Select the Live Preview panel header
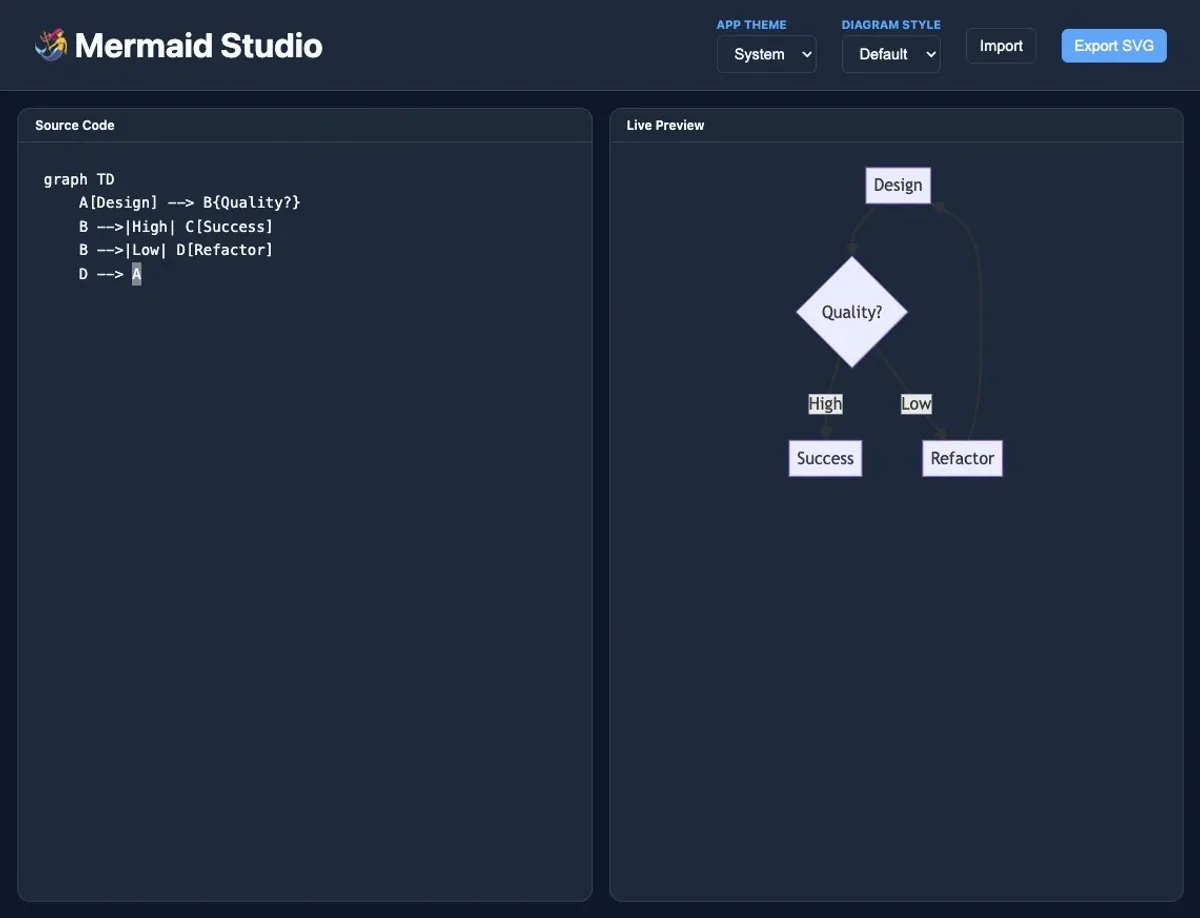The width and height of the screenshot is (1200, 918). pos(665,124)
